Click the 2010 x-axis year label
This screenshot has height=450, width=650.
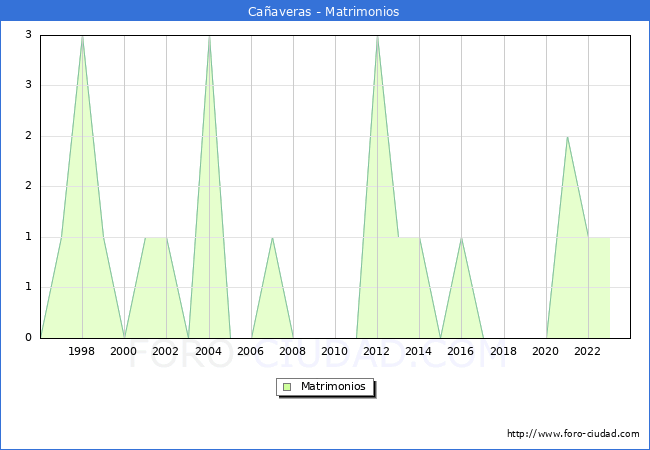tap(335, 351)
